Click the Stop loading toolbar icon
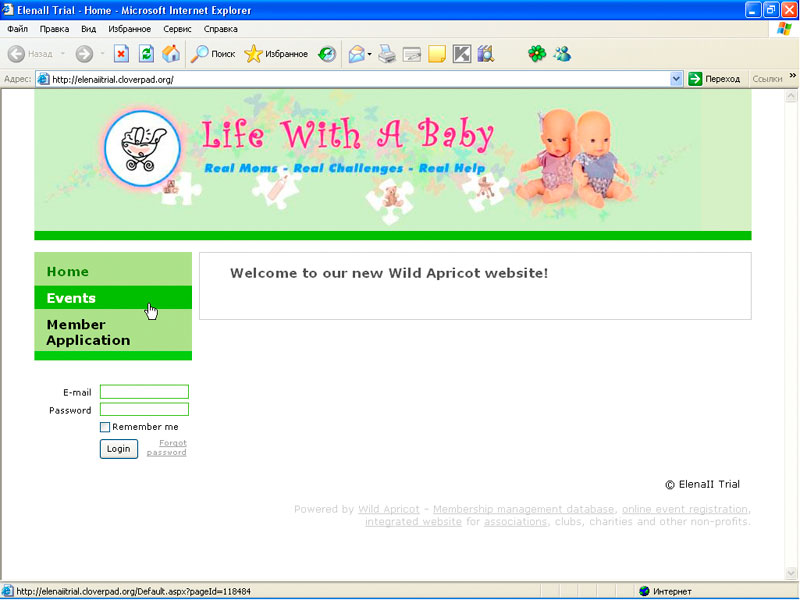Screen dimensions: 800x600 click(x=121, y=54)
